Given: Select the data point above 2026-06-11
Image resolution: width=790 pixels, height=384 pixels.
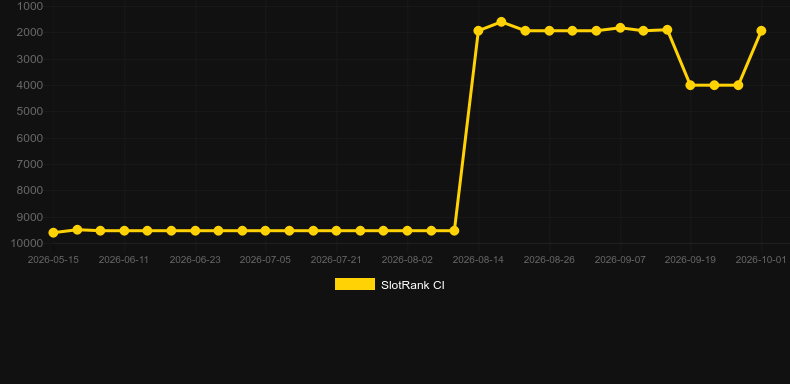Looking at the screenshot, I should click(x=124, y=231).
